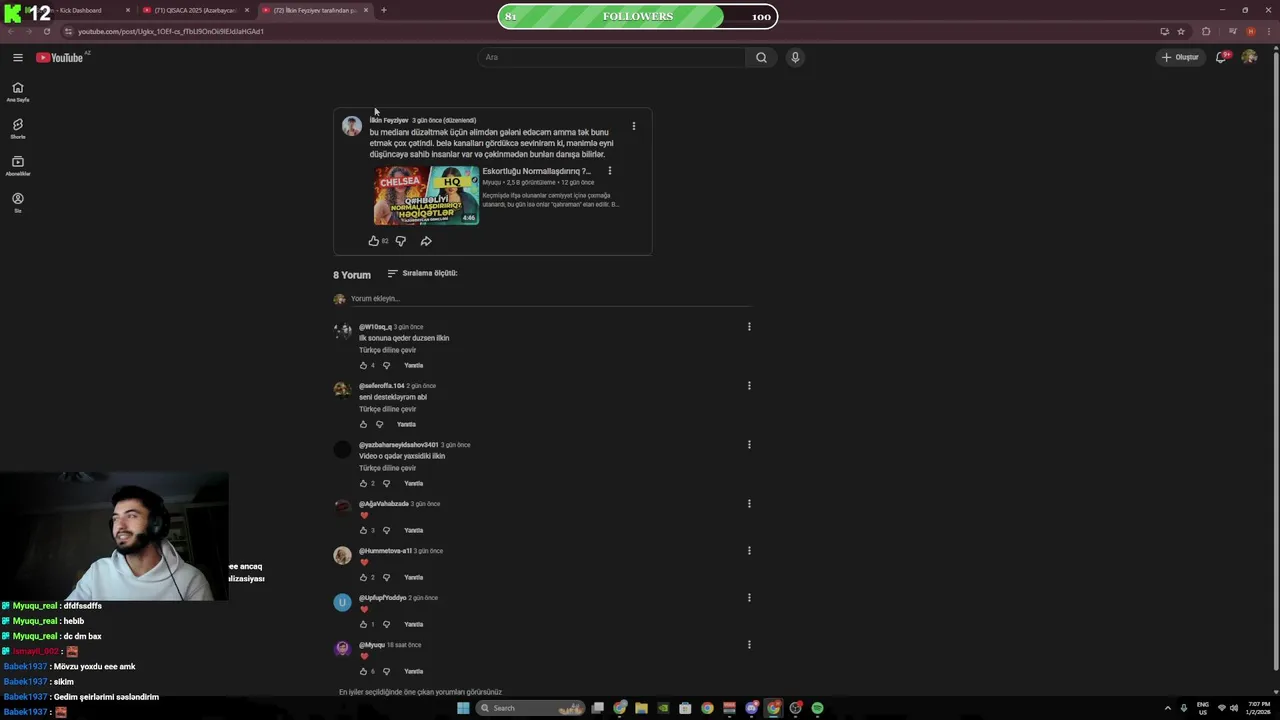Click the Chrome address bar URL
1280x720 pixels.
[x=171, y=31]
